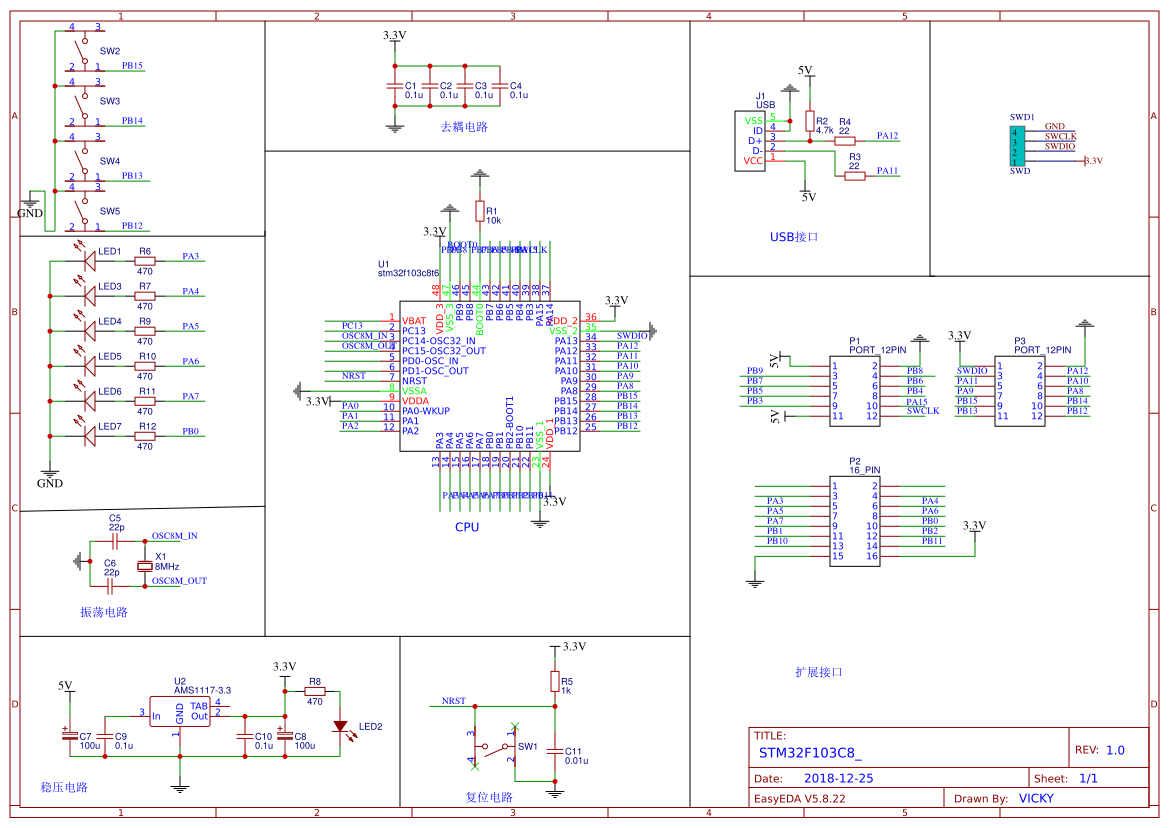Click the PB0 net label beside R12
The height and width of the screenshot is (828, 1169).
191,432
